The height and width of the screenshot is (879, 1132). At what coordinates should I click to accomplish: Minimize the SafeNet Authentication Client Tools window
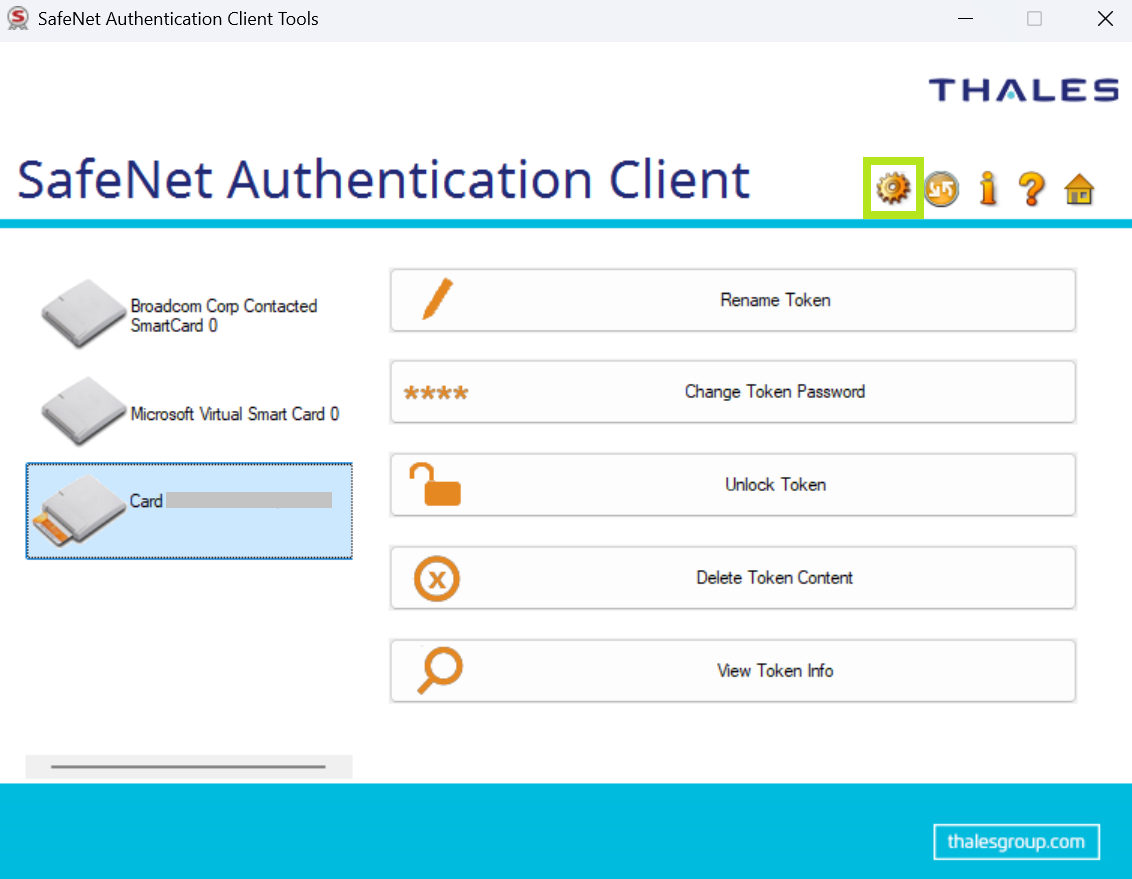click(x=965, y=19)
